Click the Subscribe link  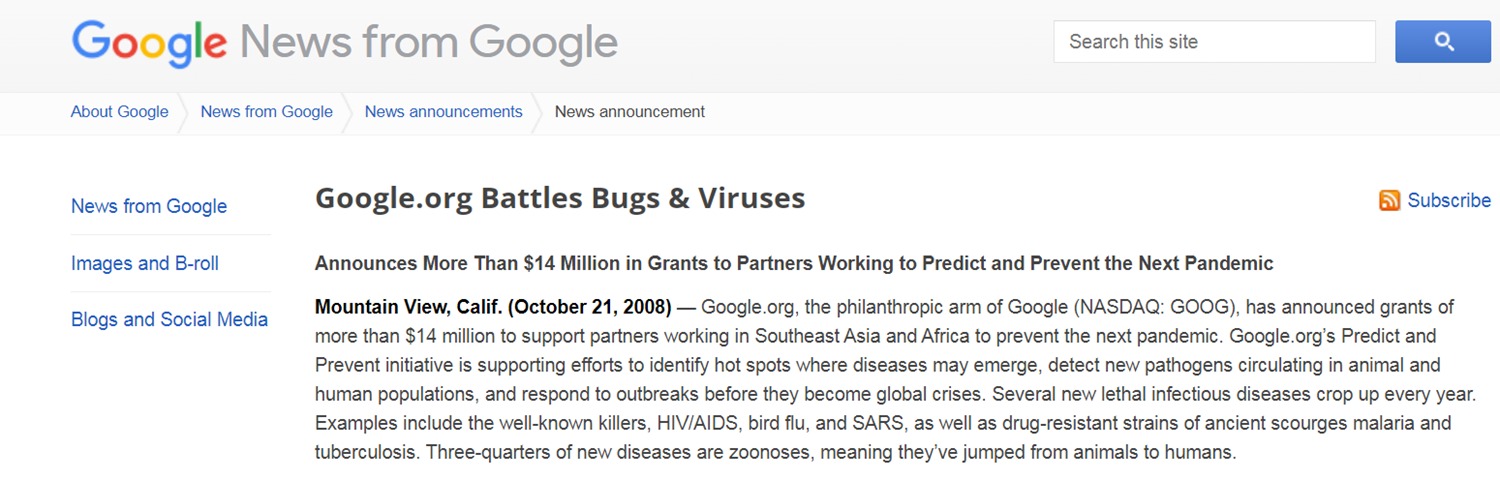pos(1449,201)
